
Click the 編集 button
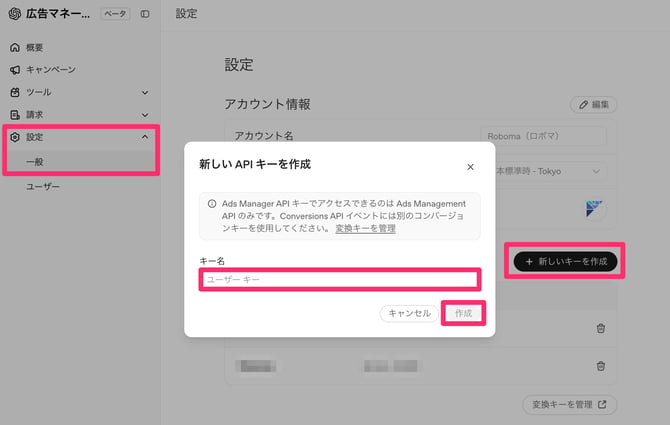[x=593, y=105]
